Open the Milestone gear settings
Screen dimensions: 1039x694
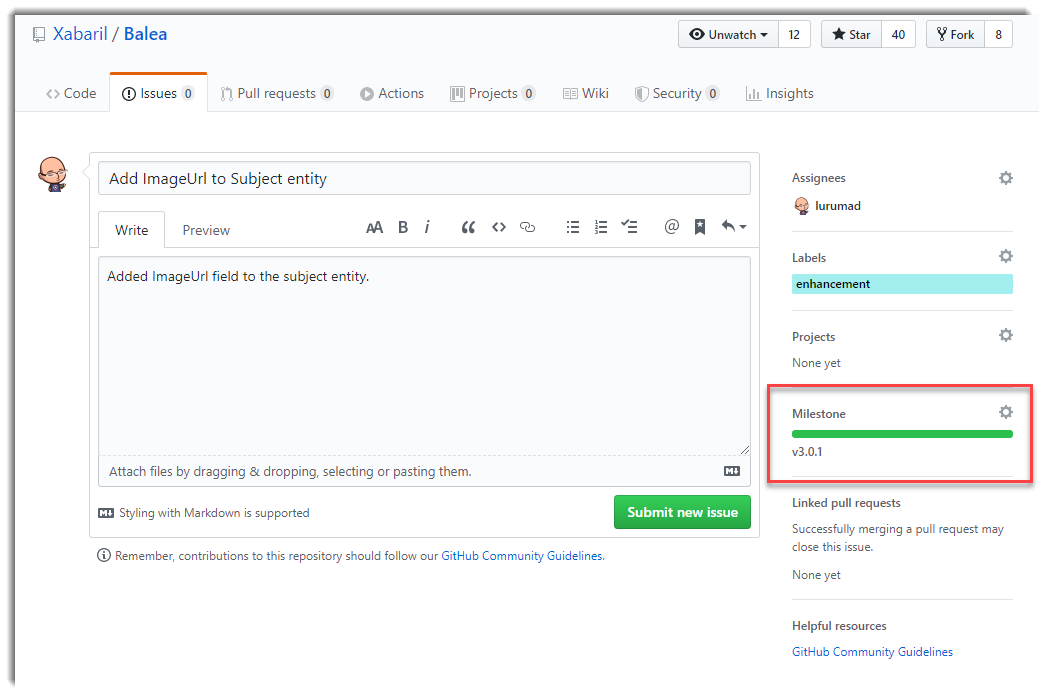tap(1006, 412)
